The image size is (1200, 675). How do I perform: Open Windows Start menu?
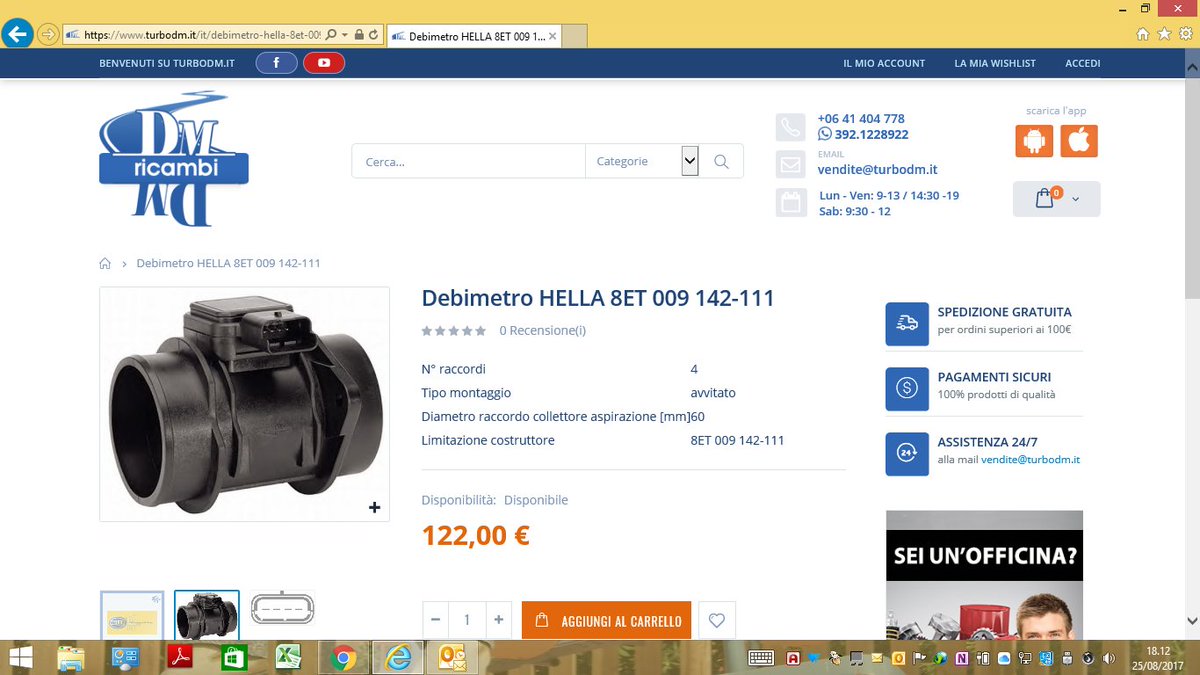[19, 657]
